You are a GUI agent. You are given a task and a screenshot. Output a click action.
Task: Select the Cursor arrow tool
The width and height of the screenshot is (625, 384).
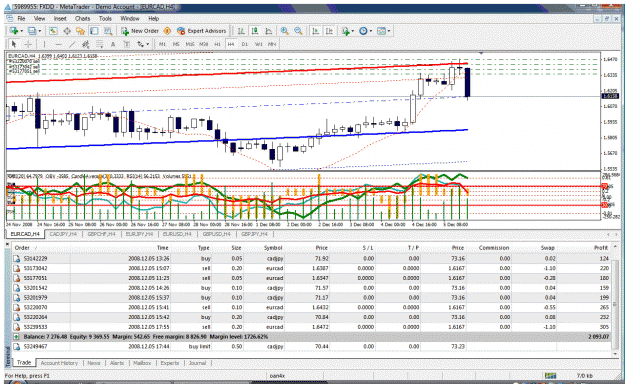[14, 44]
